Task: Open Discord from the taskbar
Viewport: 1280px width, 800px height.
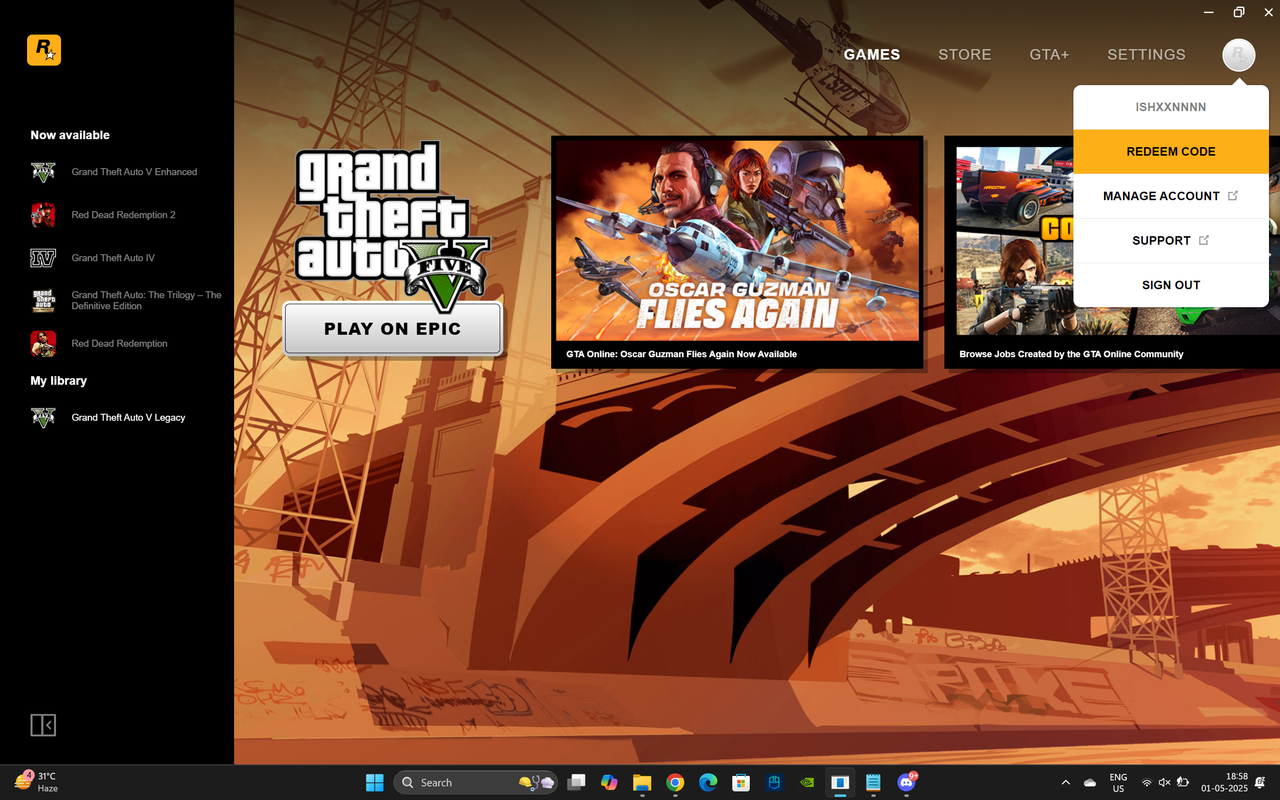Action: pos(906,782)
